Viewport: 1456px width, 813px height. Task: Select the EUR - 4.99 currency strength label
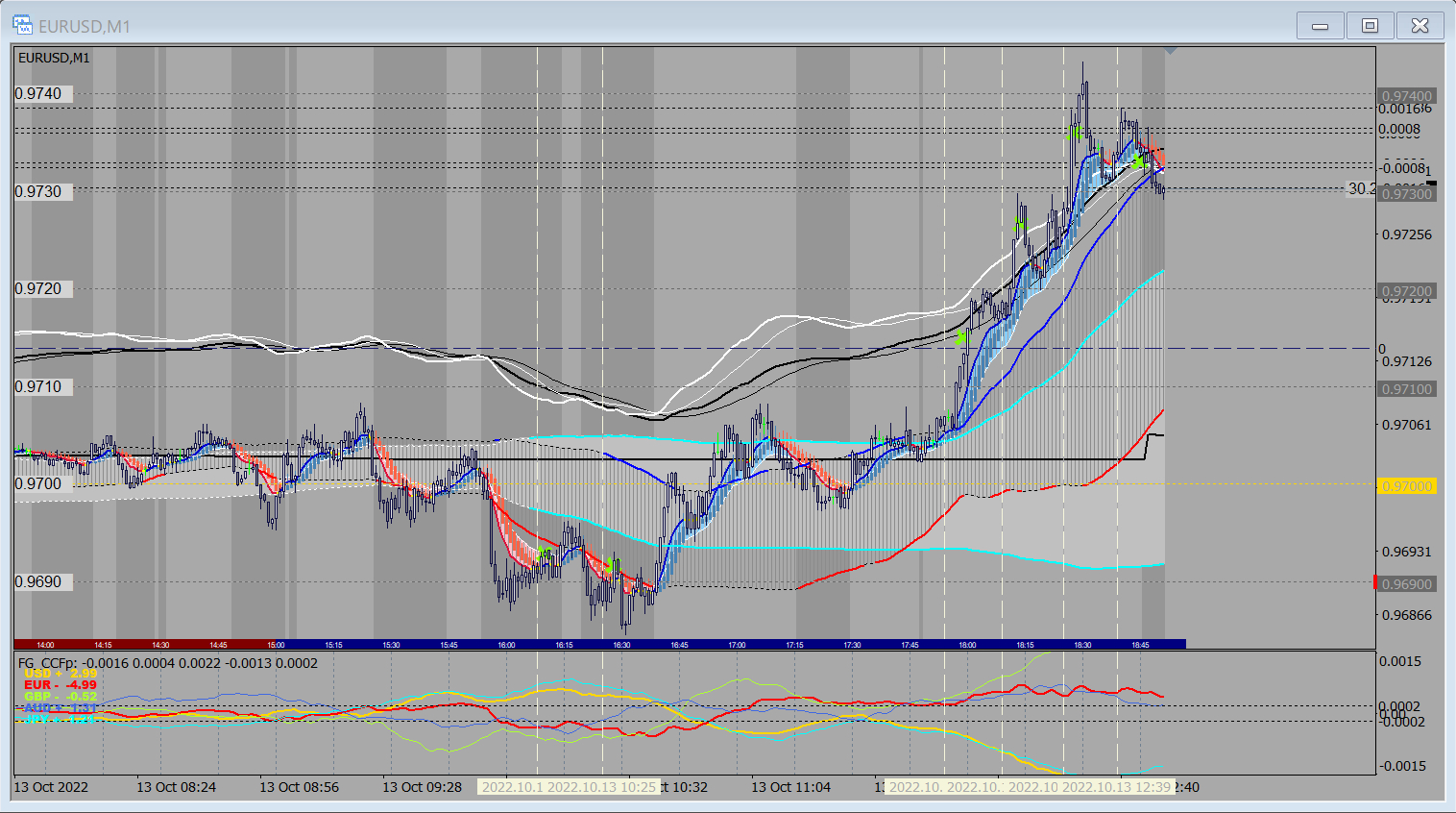pyautogui.click(x=60, y=685)
